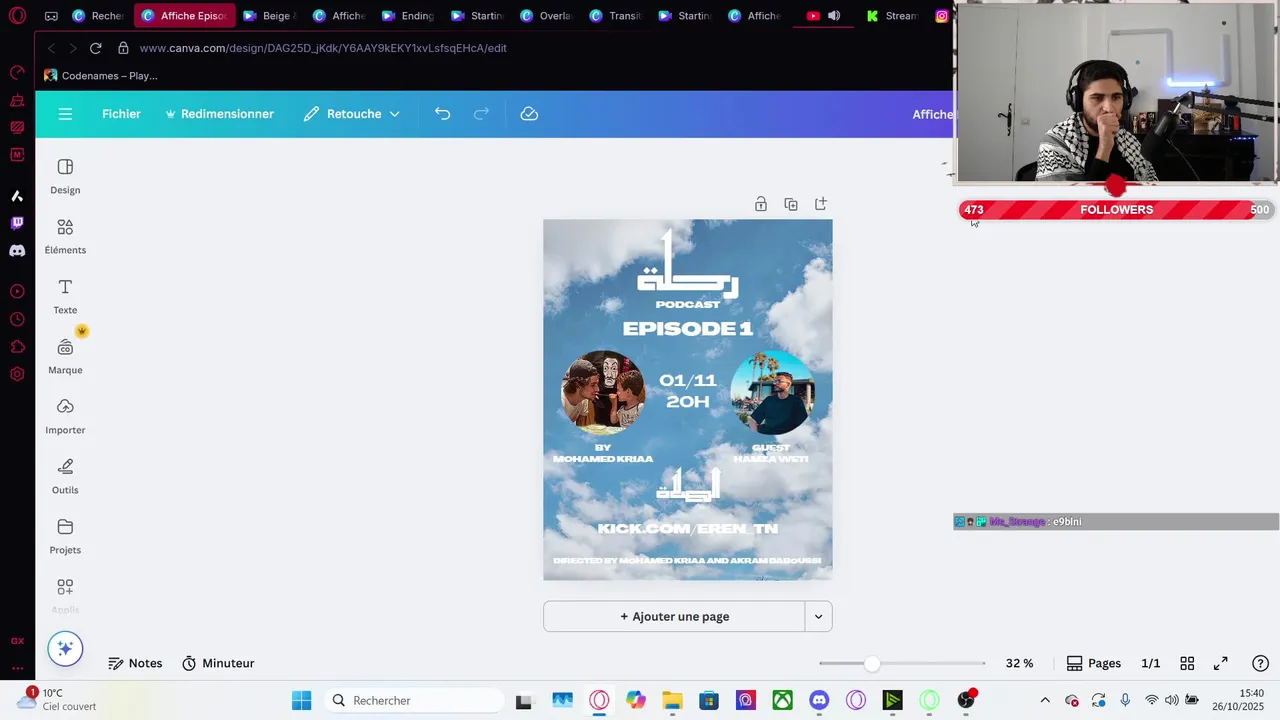Image resolution: width=1280 pixels, height=720 pixels.
Task: Open history clock in Opera sidebar
Action: click(x=17, y=319)
